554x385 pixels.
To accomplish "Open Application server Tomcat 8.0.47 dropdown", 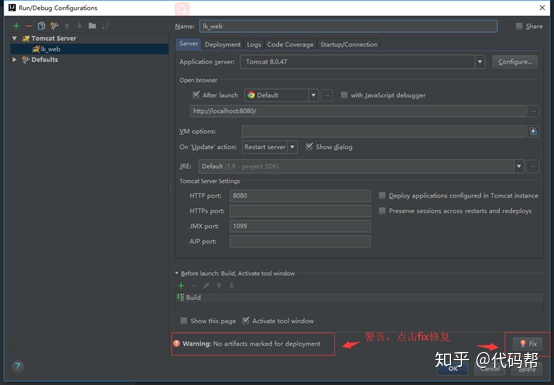I will coord(480,62).
